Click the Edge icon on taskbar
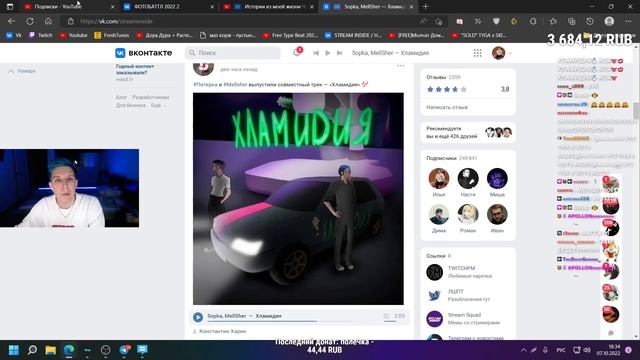Image resolution: width=640 pixels, height=360 pixels. 69,350
